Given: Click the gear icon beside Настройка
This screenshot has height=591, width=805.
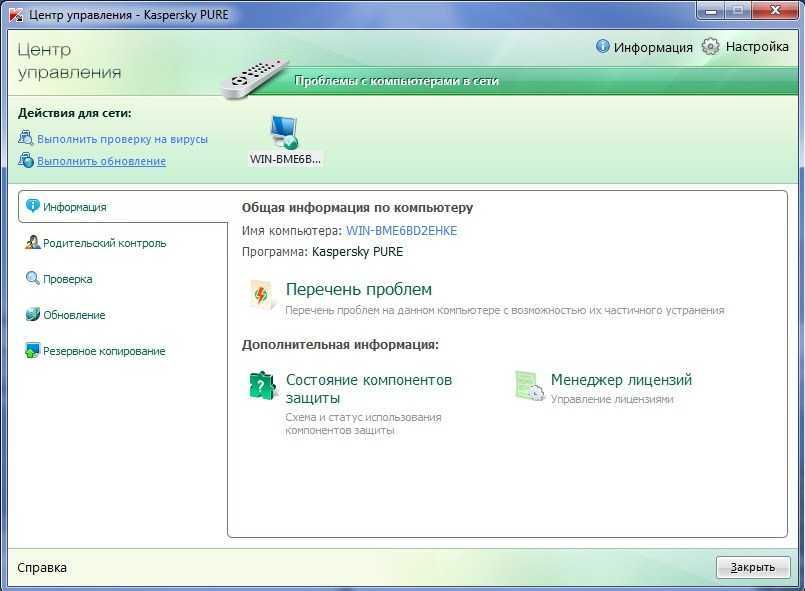Looking at the screenshot, I should [710, 47].
